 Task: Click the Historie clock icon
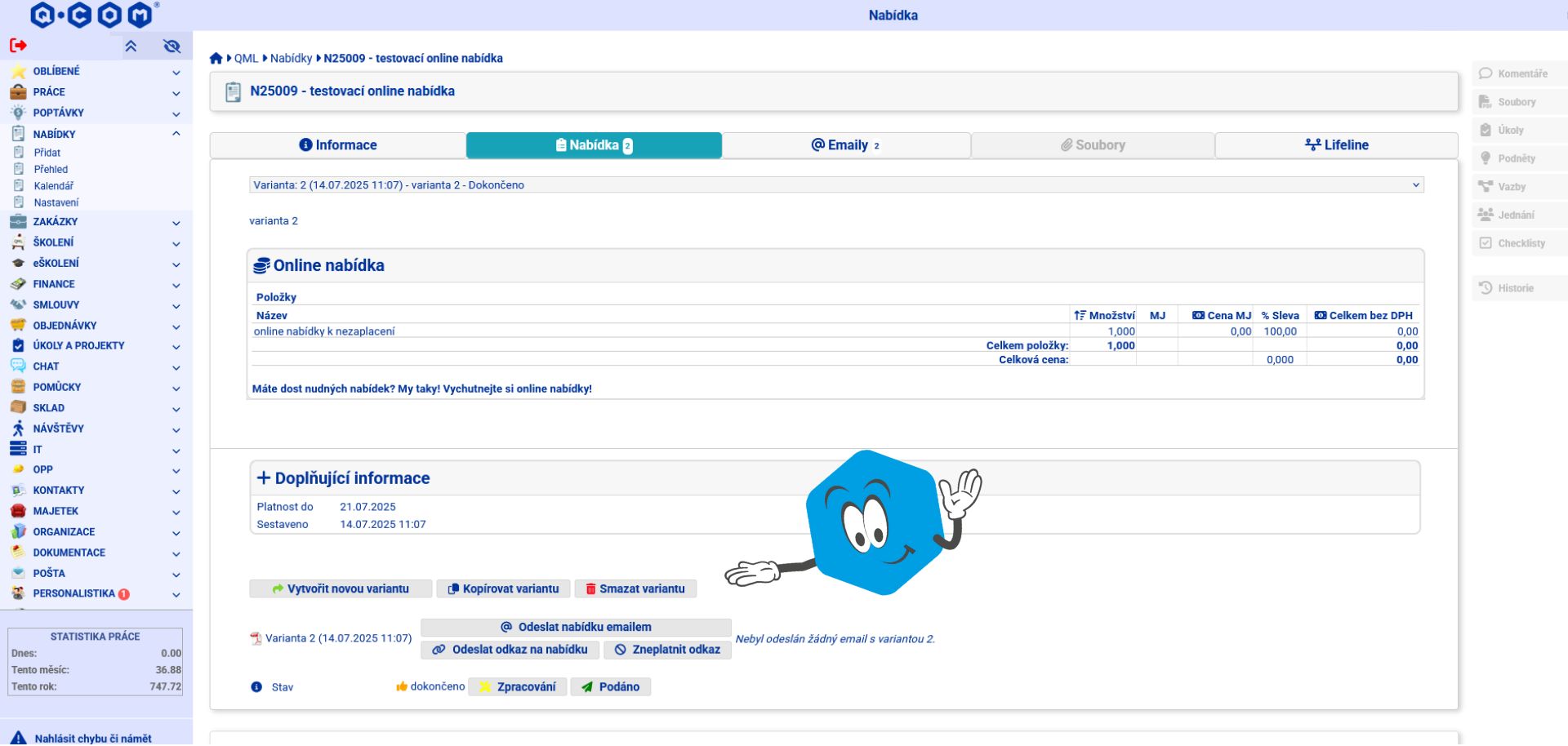coord(1486,288)
